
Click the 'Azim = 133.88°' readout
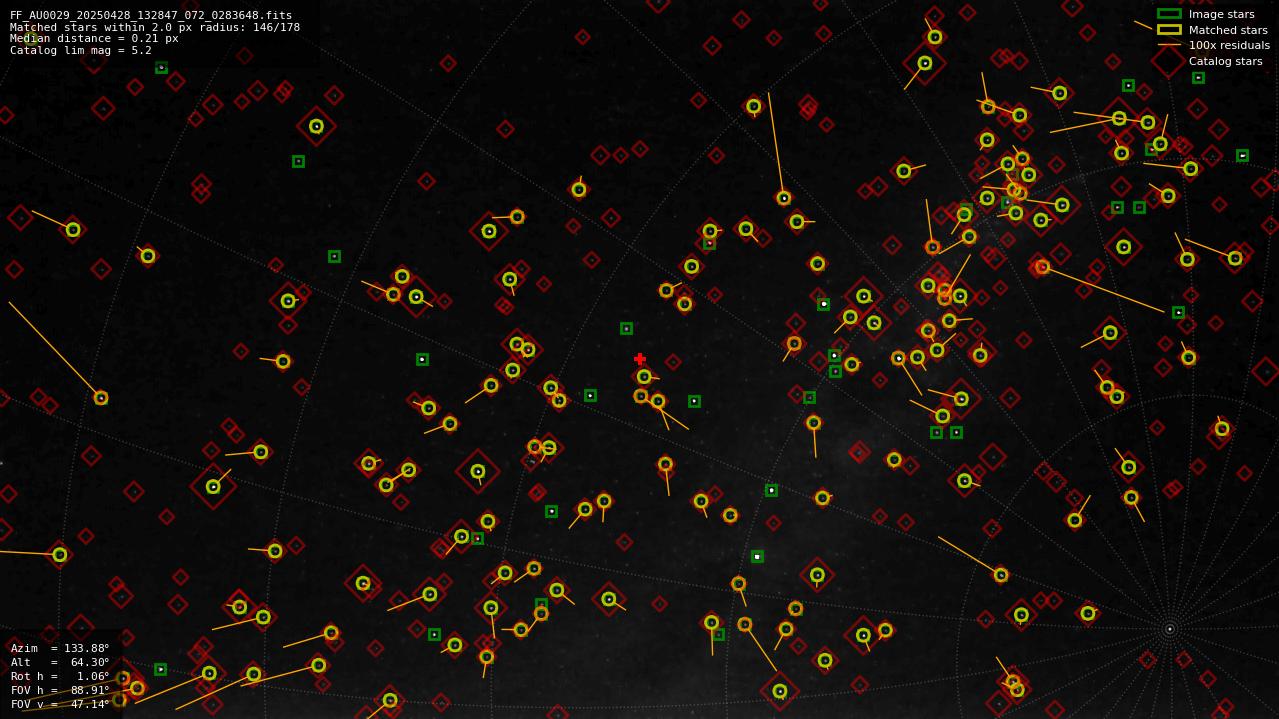pyautogui.click(x=60, y=648)
